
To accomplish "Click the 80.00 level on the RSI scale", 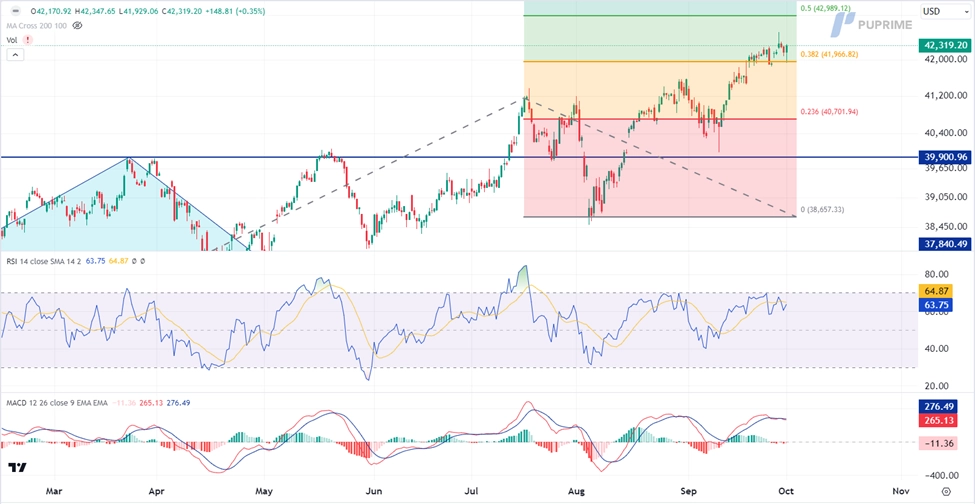I will (936, 273).
